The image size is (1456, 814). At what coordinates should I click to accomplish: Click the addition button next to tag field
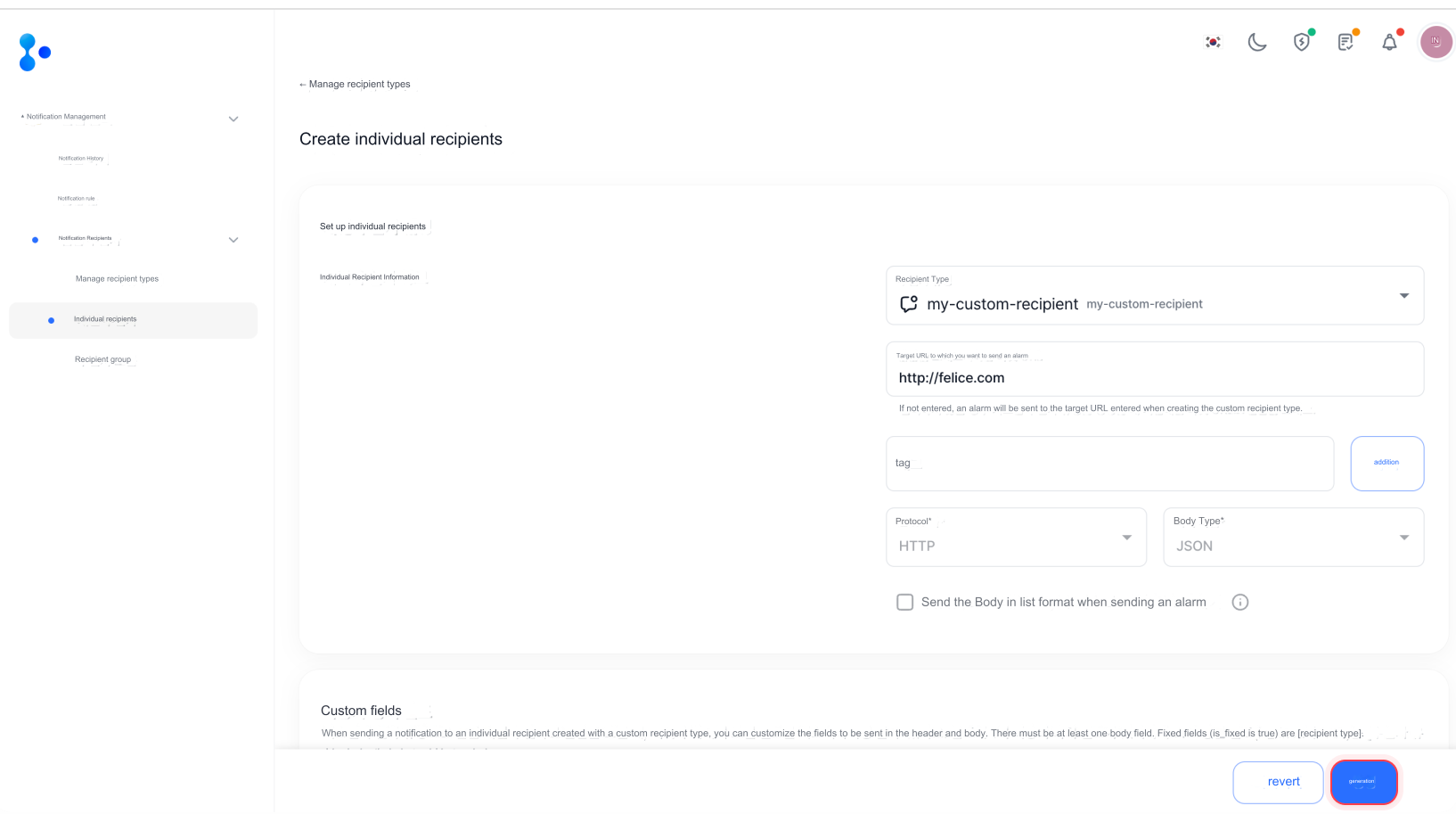pyautogui.click(x=1386, y=463)
